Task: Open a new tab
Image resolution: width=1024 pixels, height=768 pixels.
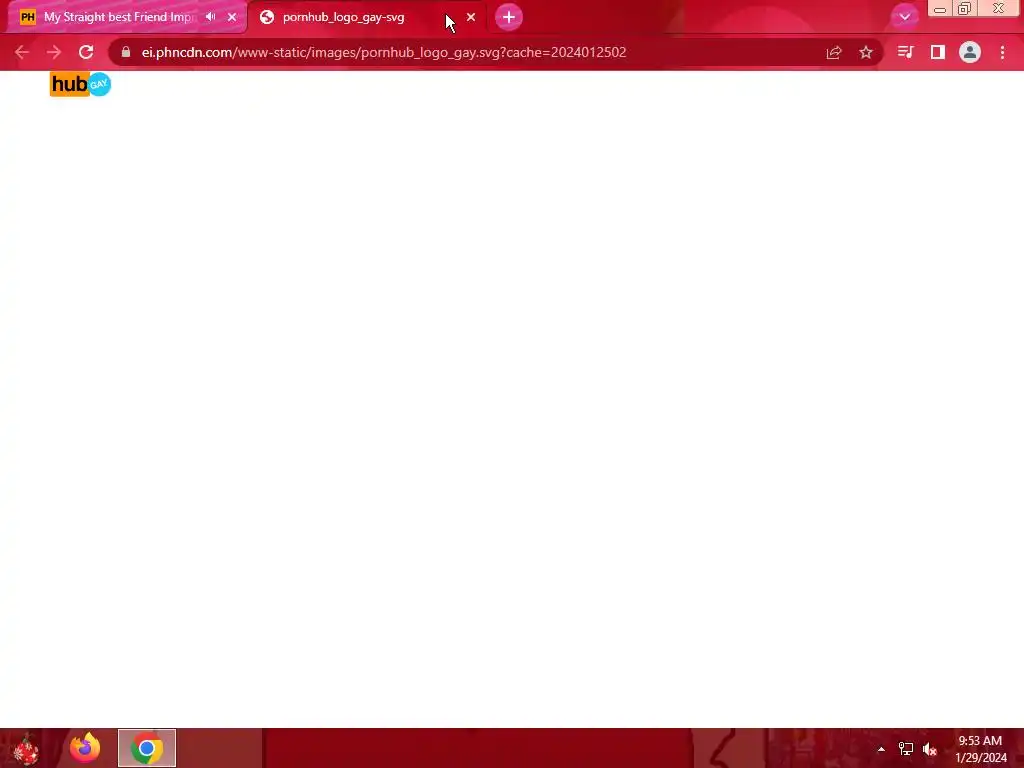Action: pos(509,17)
